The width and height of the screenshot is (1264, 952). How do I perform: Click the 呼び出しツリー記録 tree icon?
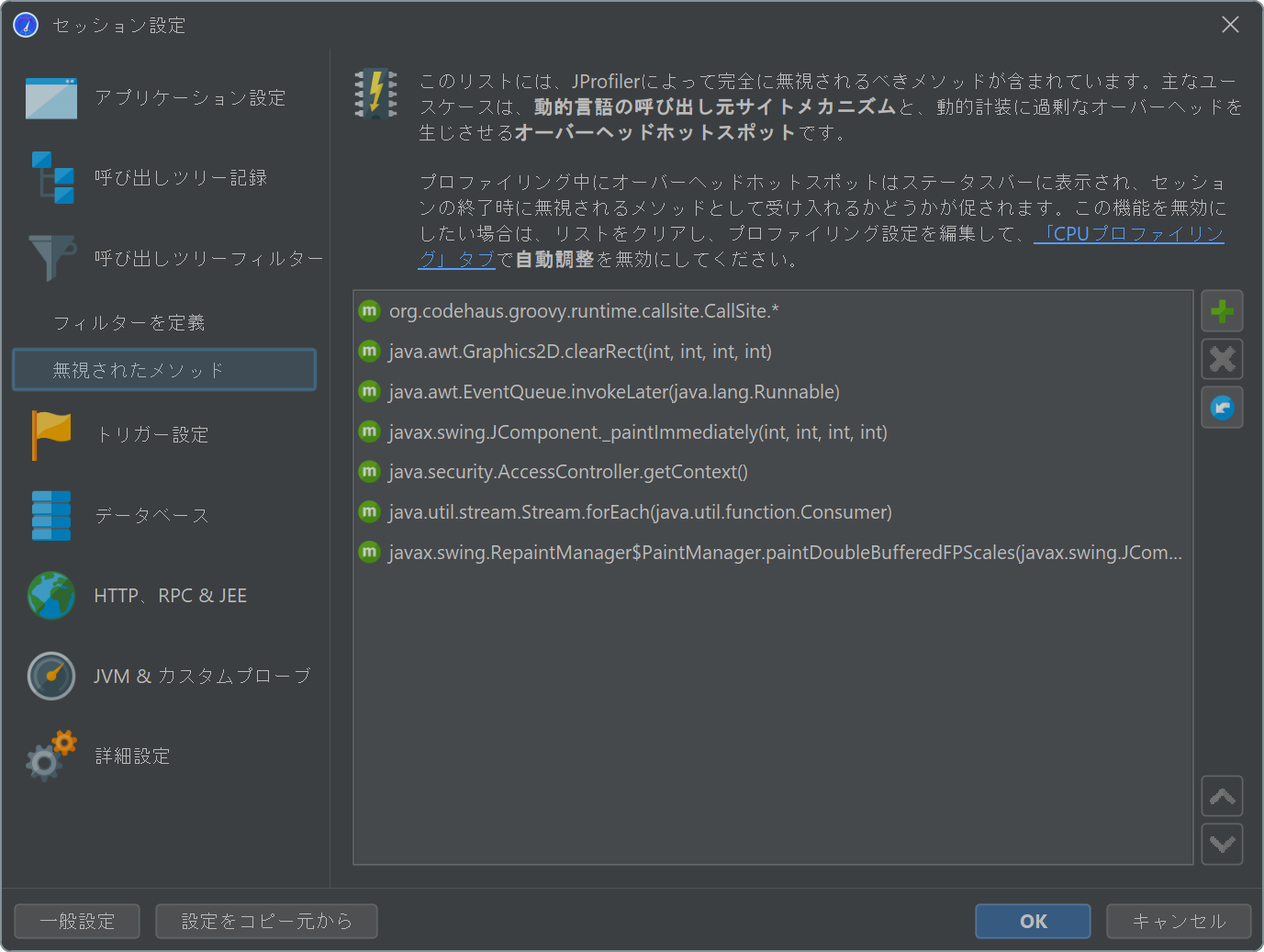tap(53, 177)
